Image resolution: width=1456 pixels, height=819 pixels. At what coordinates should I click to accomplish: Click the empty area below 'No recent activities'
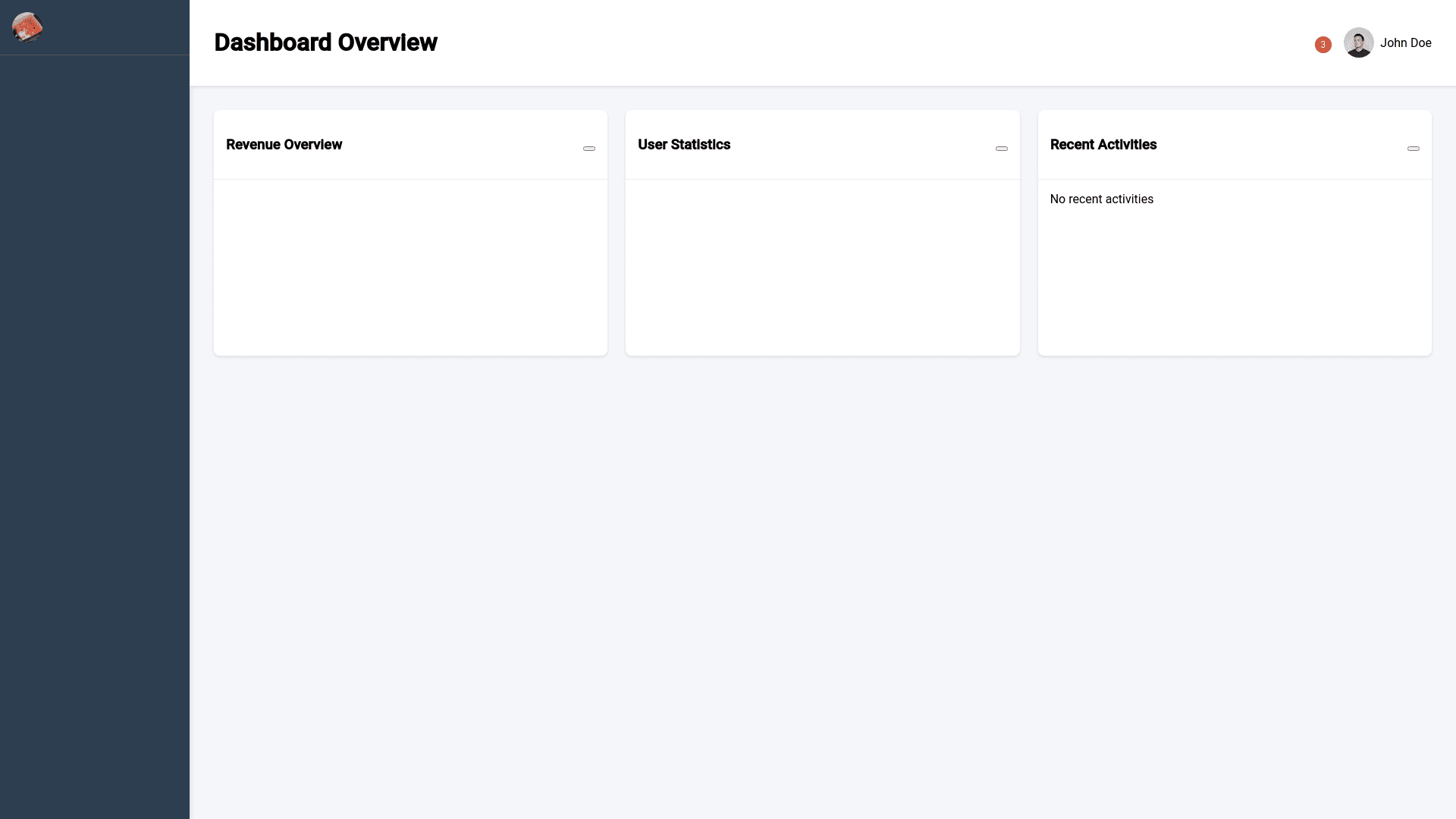[1234, 288]
